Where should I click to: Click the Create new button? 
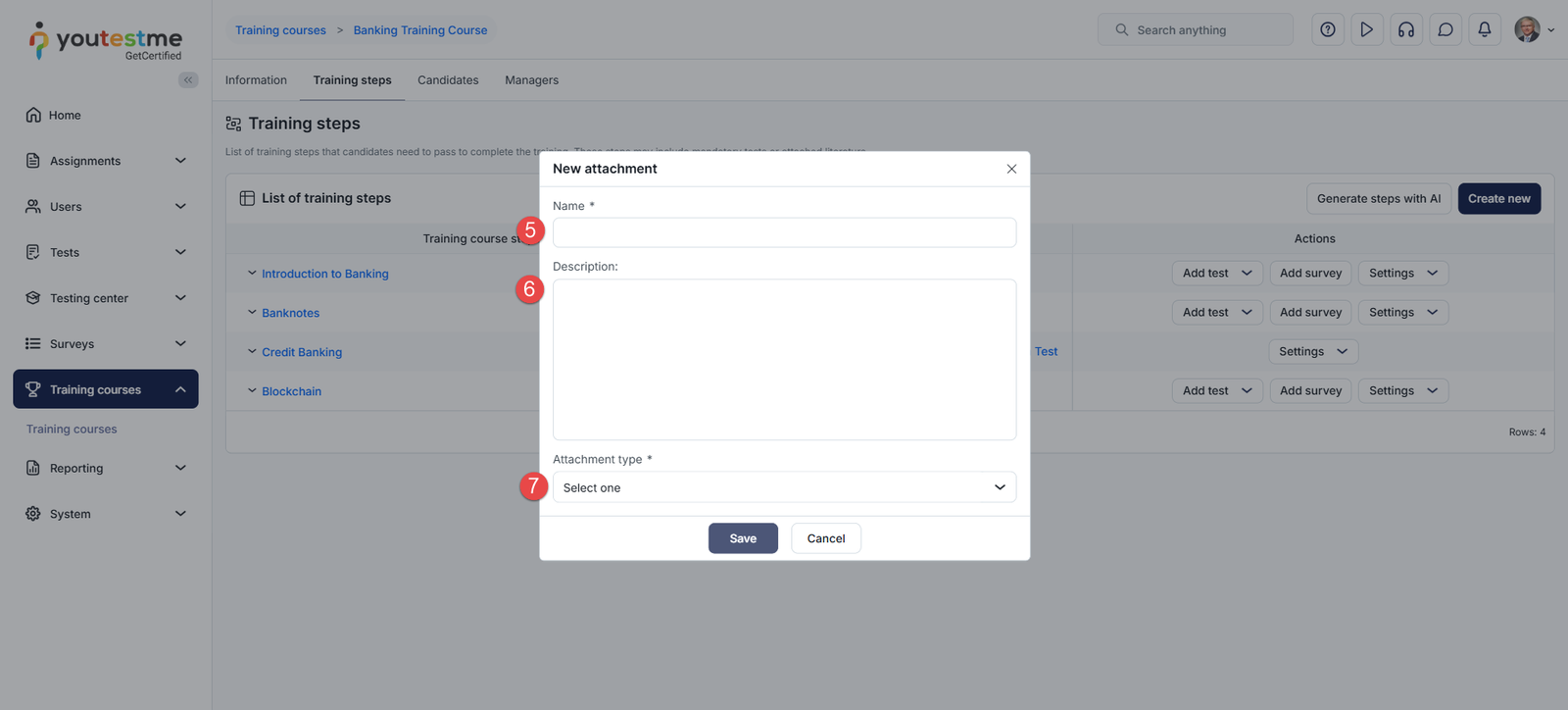(x=1499, y=198)
